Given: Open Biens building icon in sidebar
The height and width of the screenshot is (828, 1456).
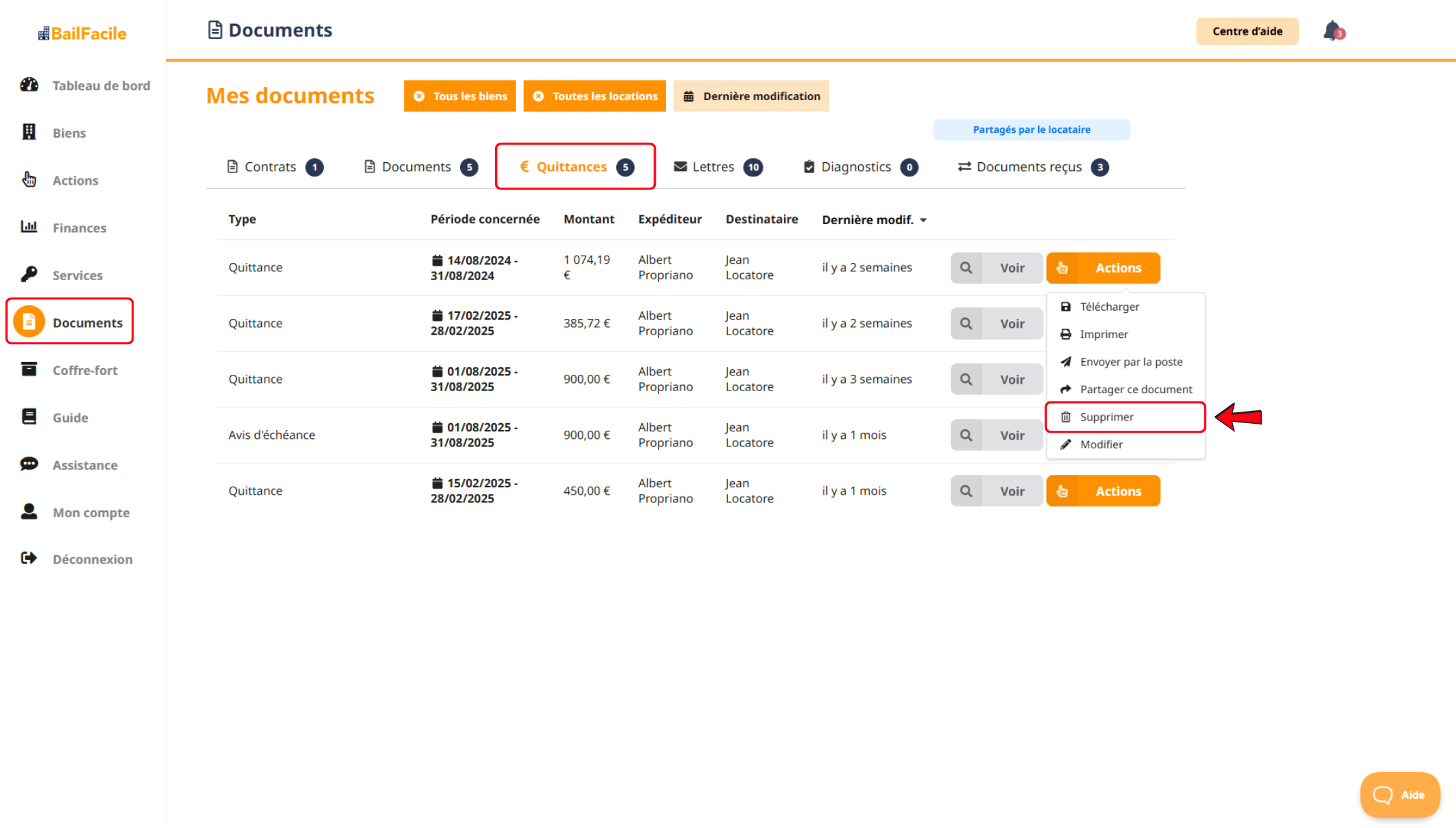Looking at the screenshot, I should (x=29, y=132).
